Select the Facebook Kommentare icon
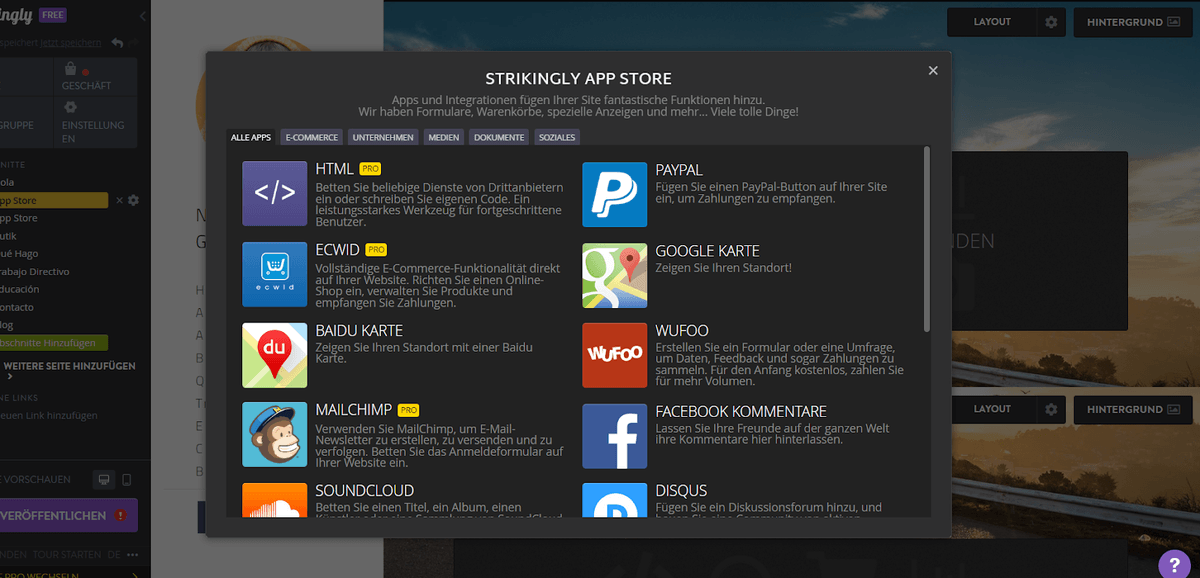Image resolution: width=1200 pixels, height=578 pixels. pyautogui.click(x=615, y=435)
